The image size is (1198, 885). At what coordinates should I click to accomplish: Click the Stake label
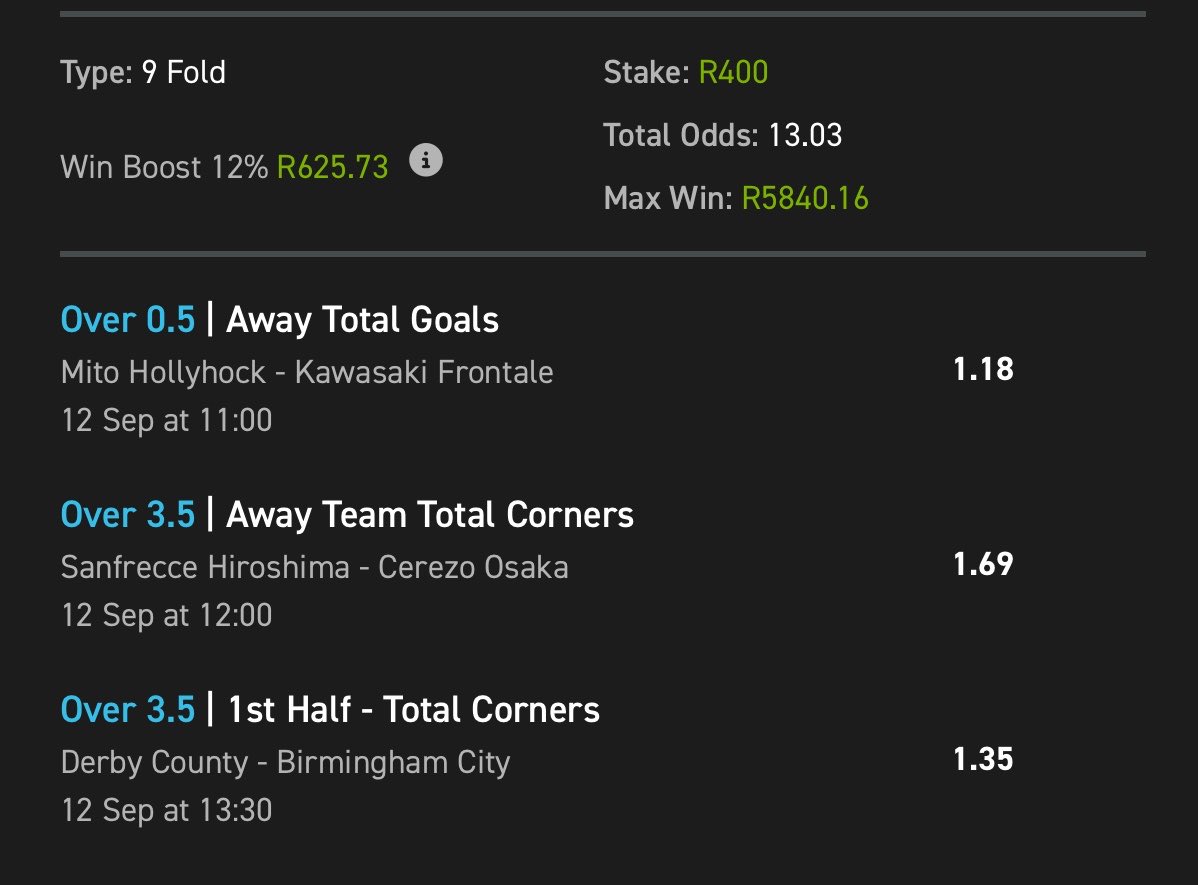point(646,73)
